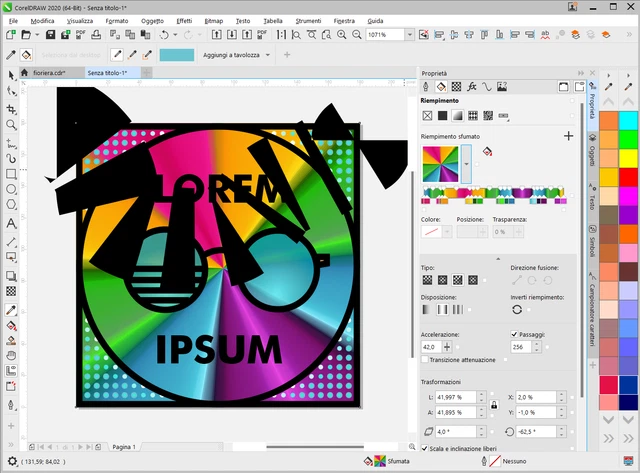Open the Effetti menu
640x473 pixels.
tap(184, 20)
